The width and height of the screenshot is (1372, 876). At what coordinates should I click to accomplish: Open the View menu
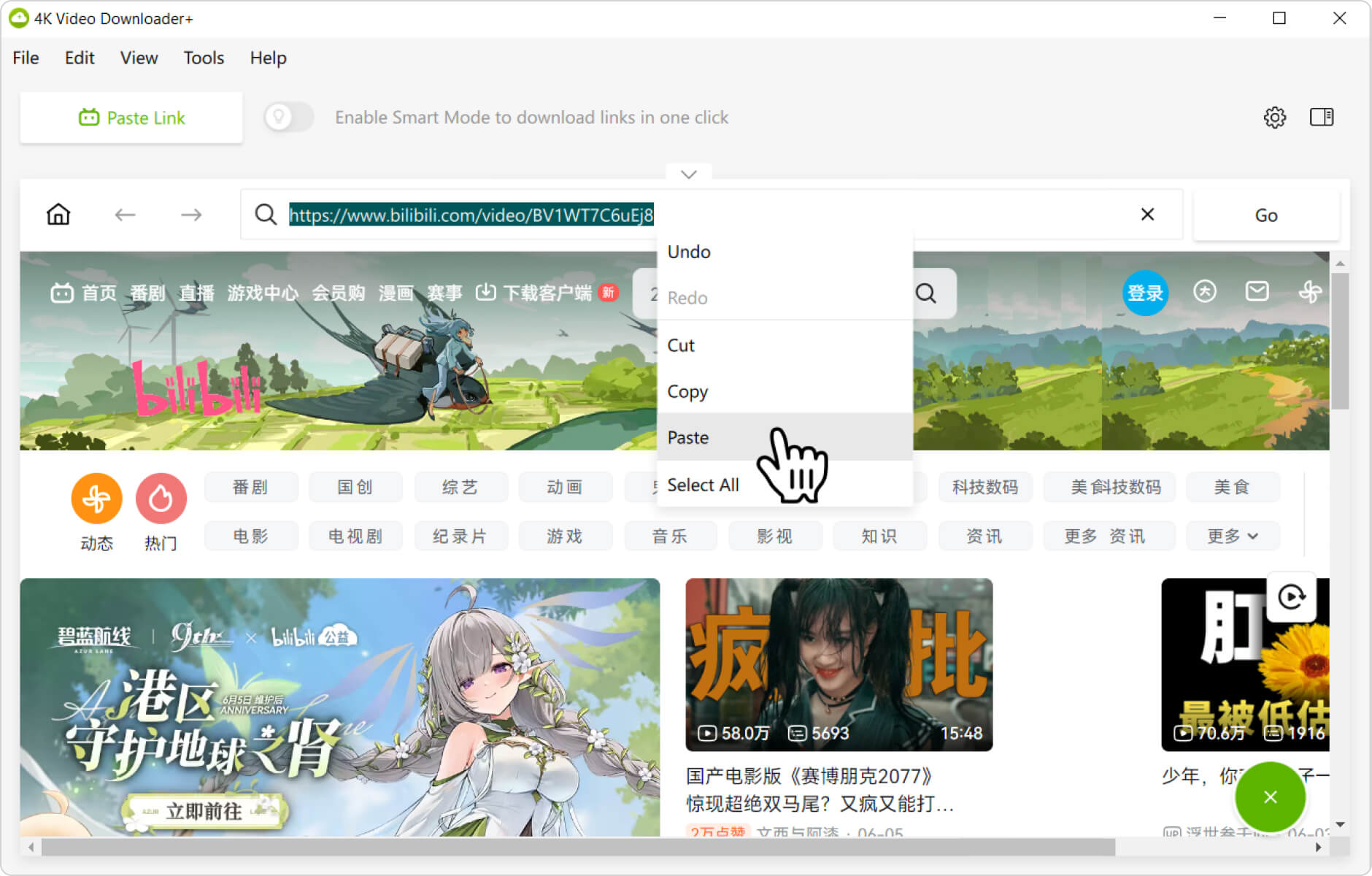pos(139,58)
